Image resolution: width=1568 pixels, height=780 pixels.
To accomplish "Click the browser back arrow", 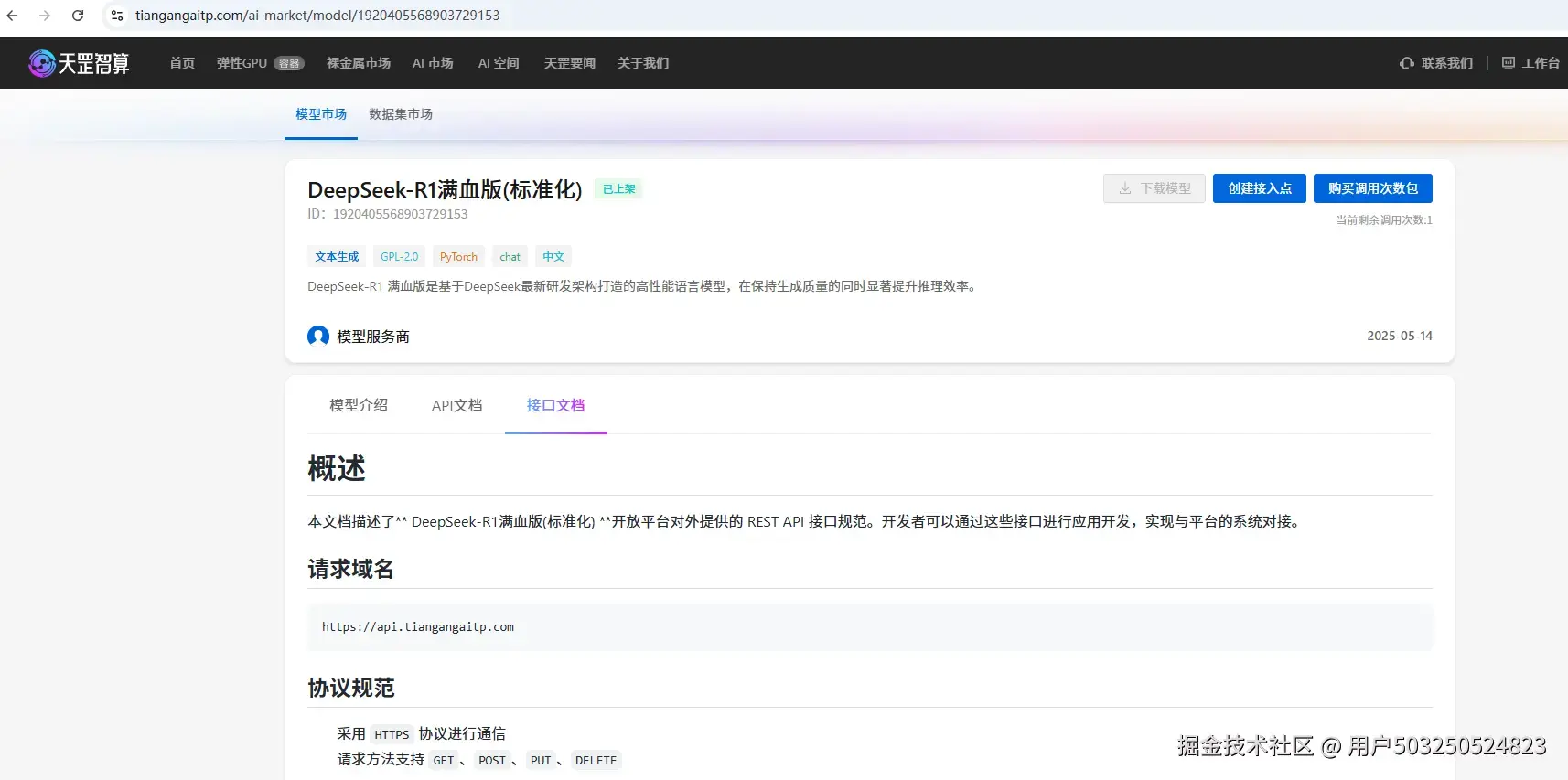I will [13, 16].
